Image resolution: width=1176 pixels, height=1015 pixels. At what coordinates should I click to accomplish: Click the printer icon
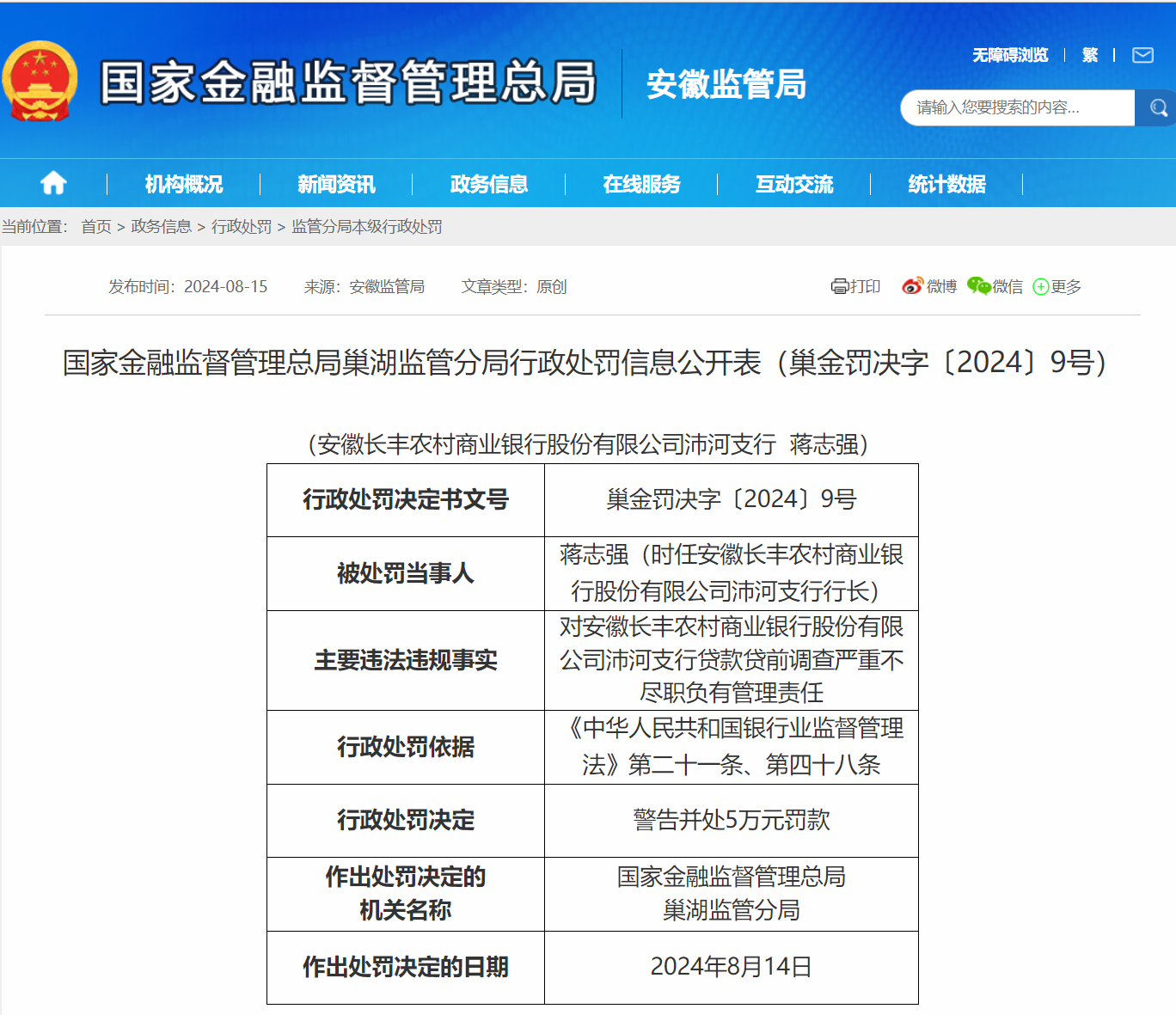(839, 286)
